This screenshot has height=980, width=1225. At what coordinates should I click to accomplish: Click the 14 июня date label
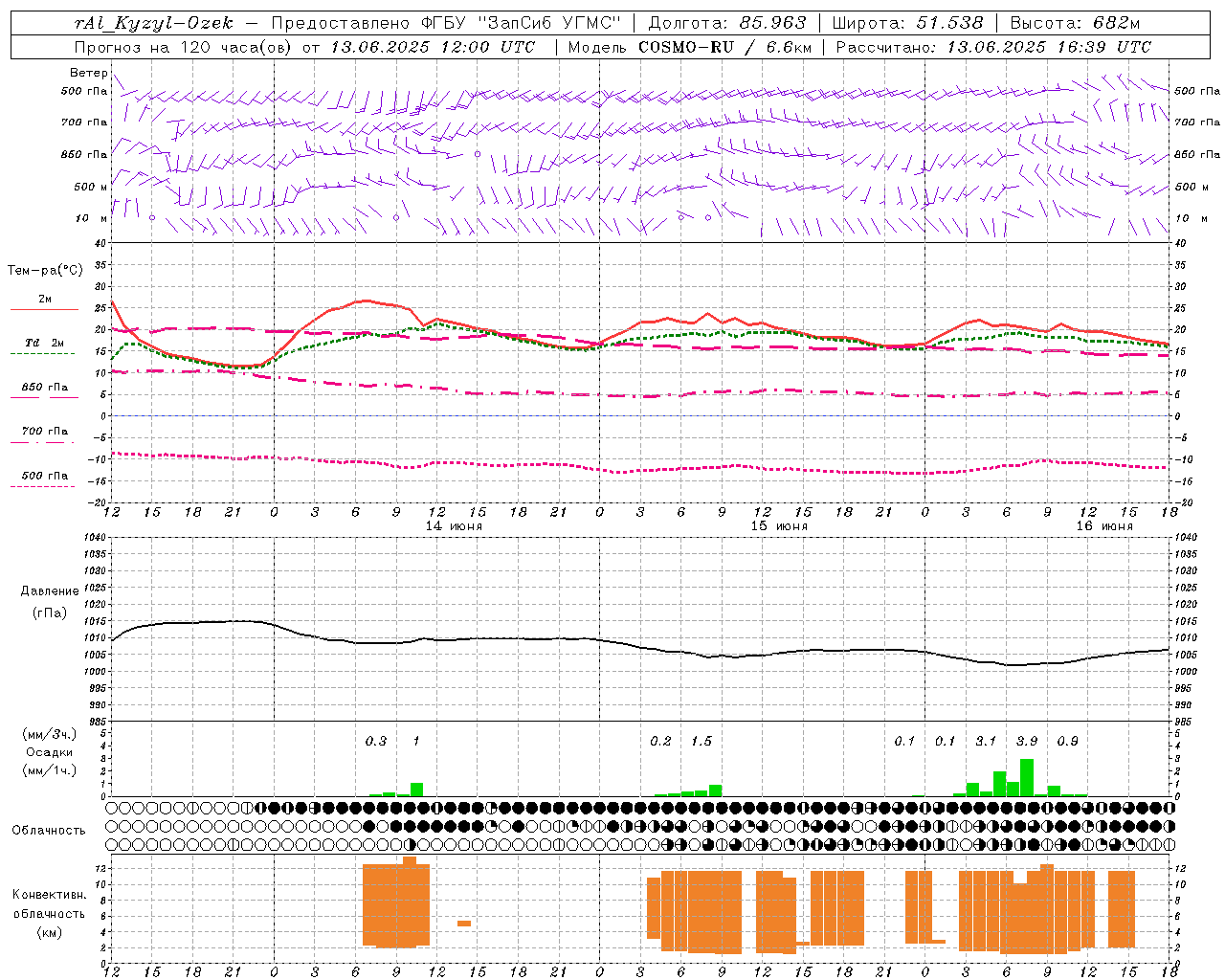(x=454, y=526)
